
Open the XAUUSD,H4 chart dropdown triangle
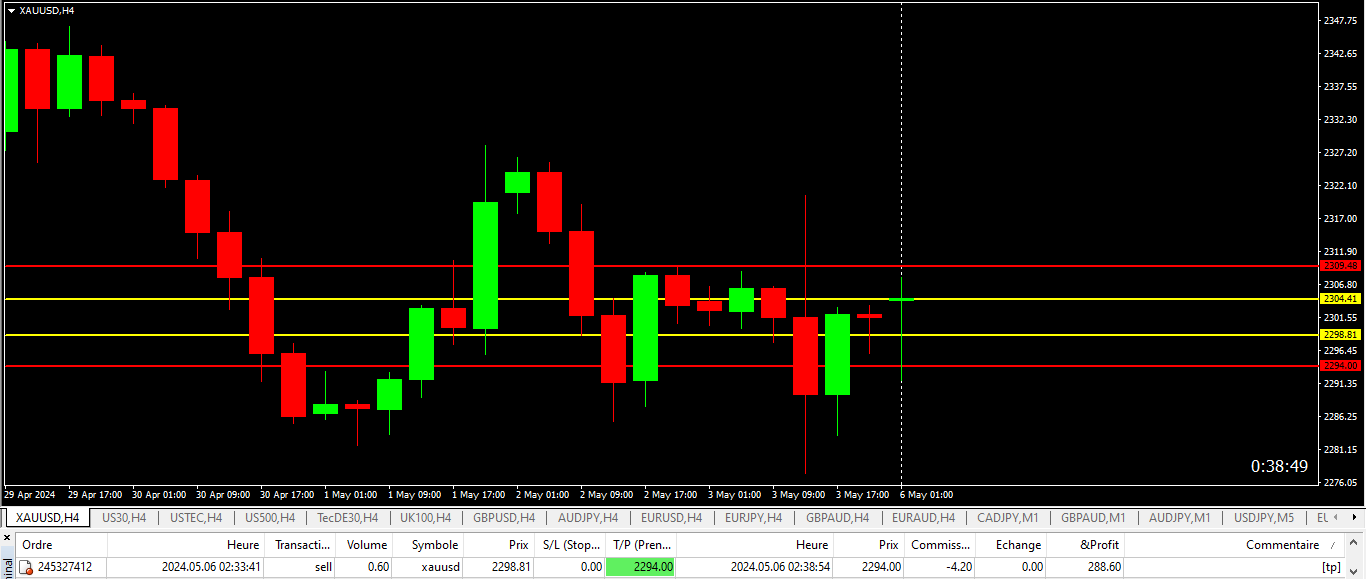(11, 10)
